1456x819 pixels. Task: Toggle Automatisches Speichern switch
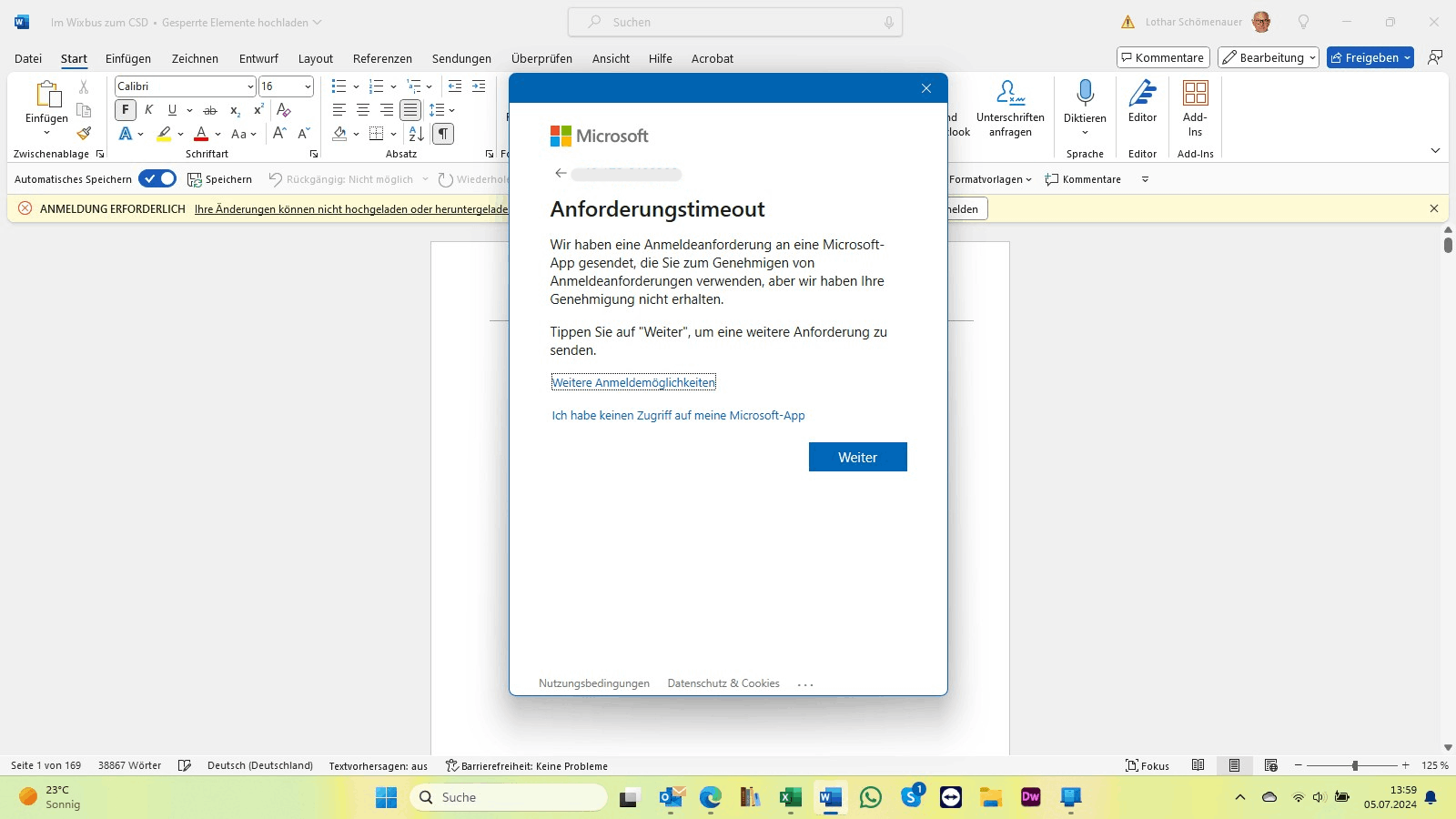(x=157, y=179)
